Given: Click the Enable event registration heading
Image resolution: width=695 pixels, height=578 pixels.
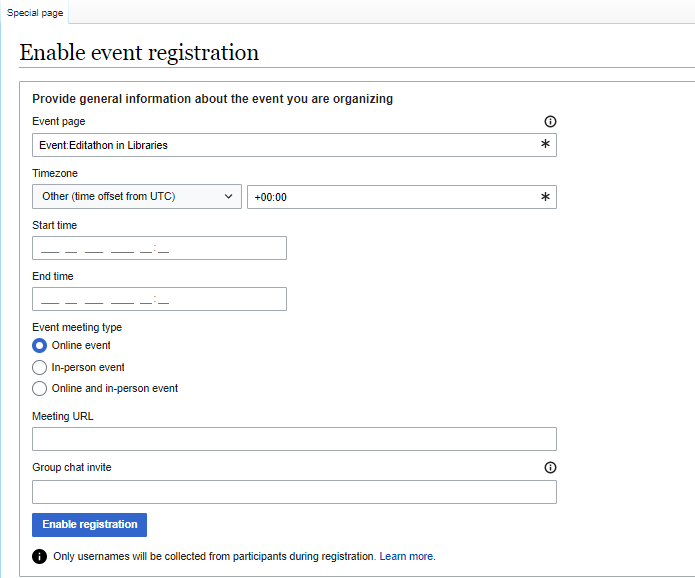Looking at the screenshot, I should (x=139, y=53).
